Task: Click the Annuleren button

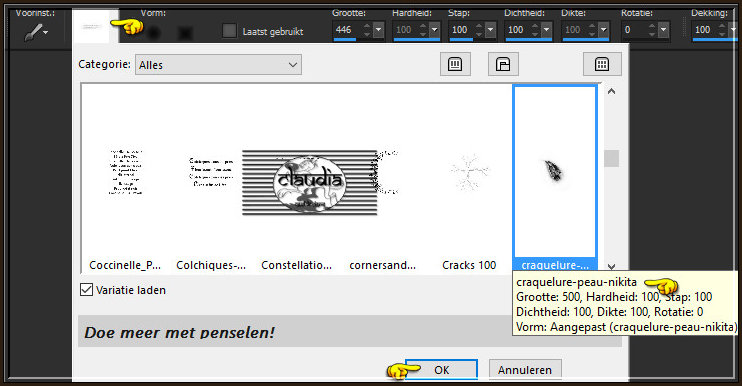Action: pyautogui.click(x=525, y=369)
